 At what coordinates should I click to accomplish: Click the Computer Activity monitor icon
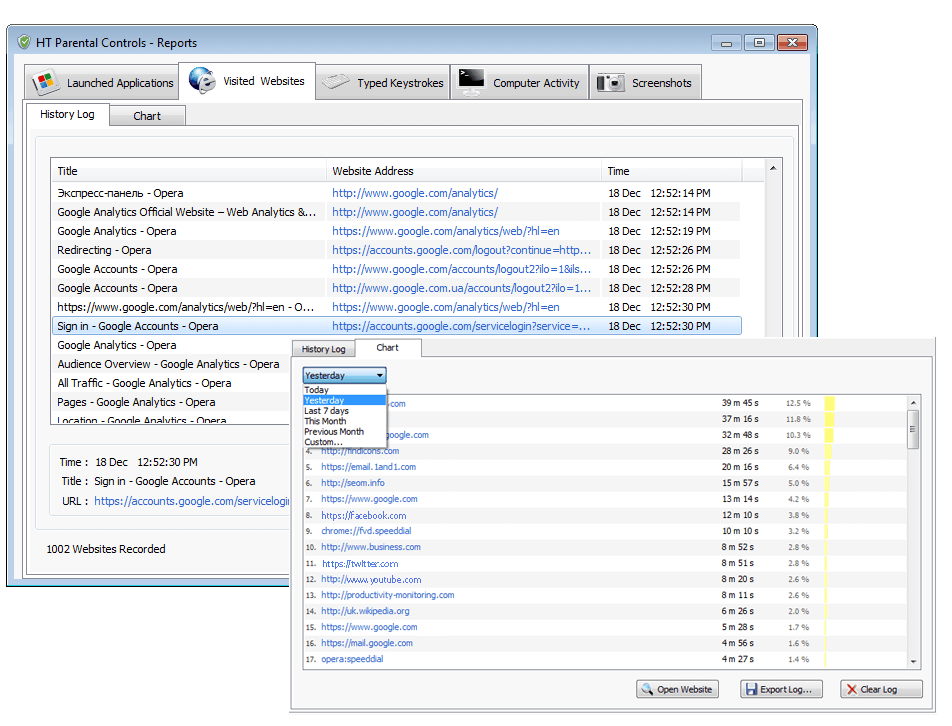[471, 82]
